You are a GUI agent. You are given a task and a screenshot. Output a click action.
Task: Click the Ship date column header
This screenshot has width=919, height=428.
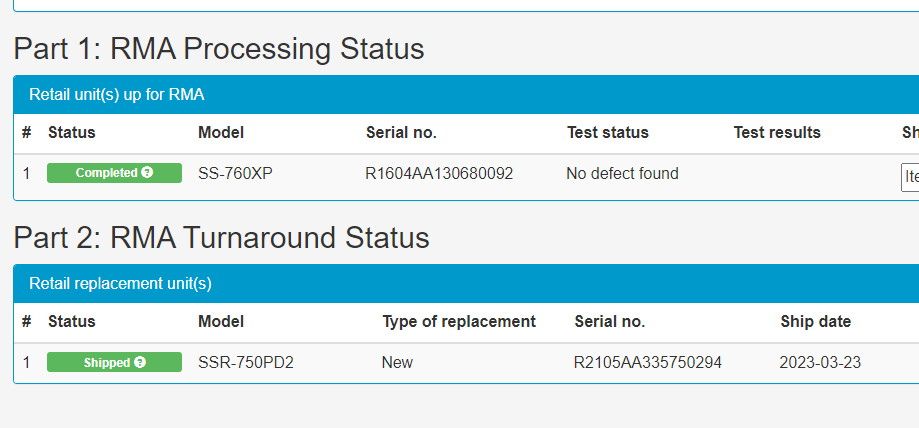(815, 321)
